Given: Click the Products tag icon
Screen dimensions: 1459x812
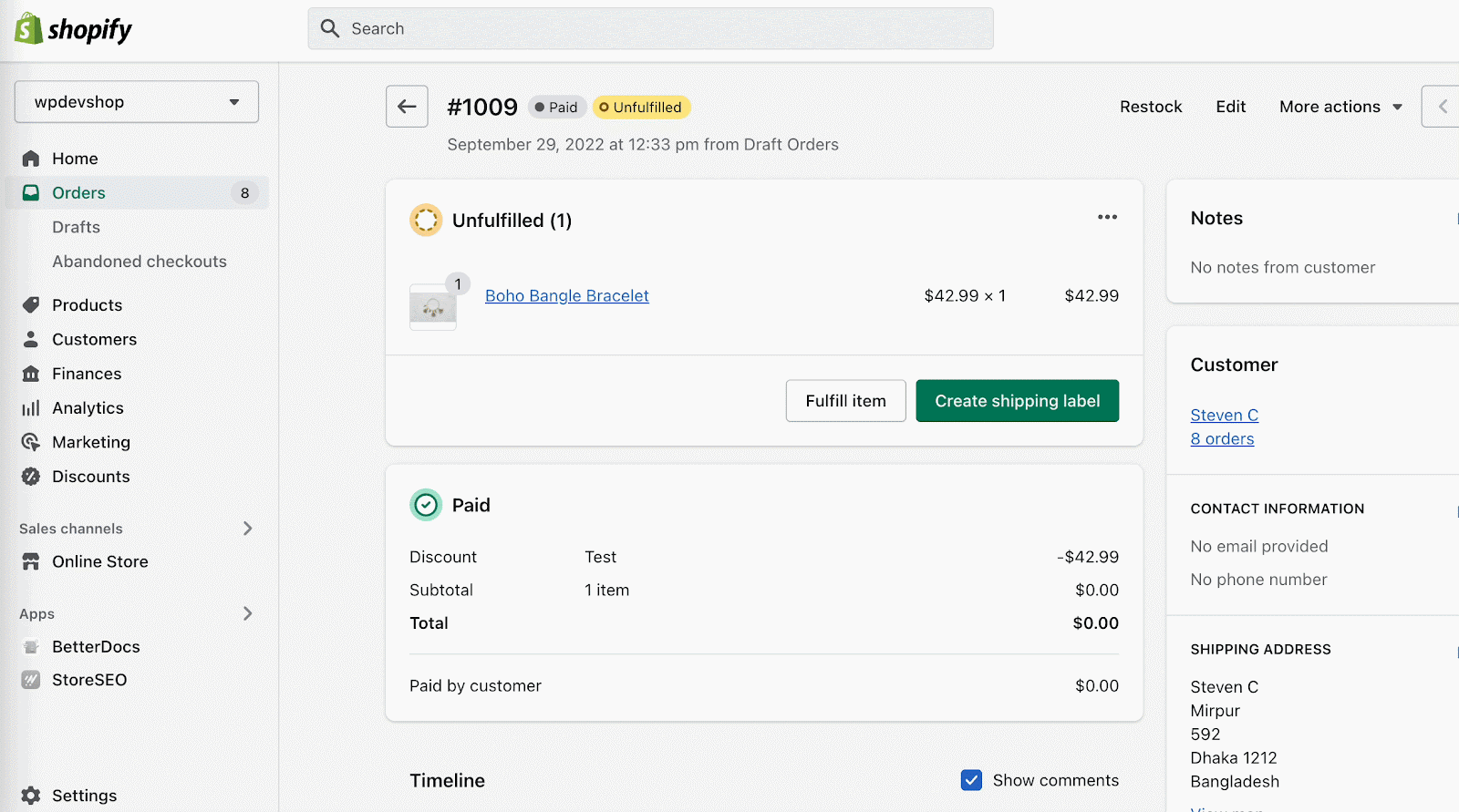Looking at the screenshot, I should coord(31,305).
